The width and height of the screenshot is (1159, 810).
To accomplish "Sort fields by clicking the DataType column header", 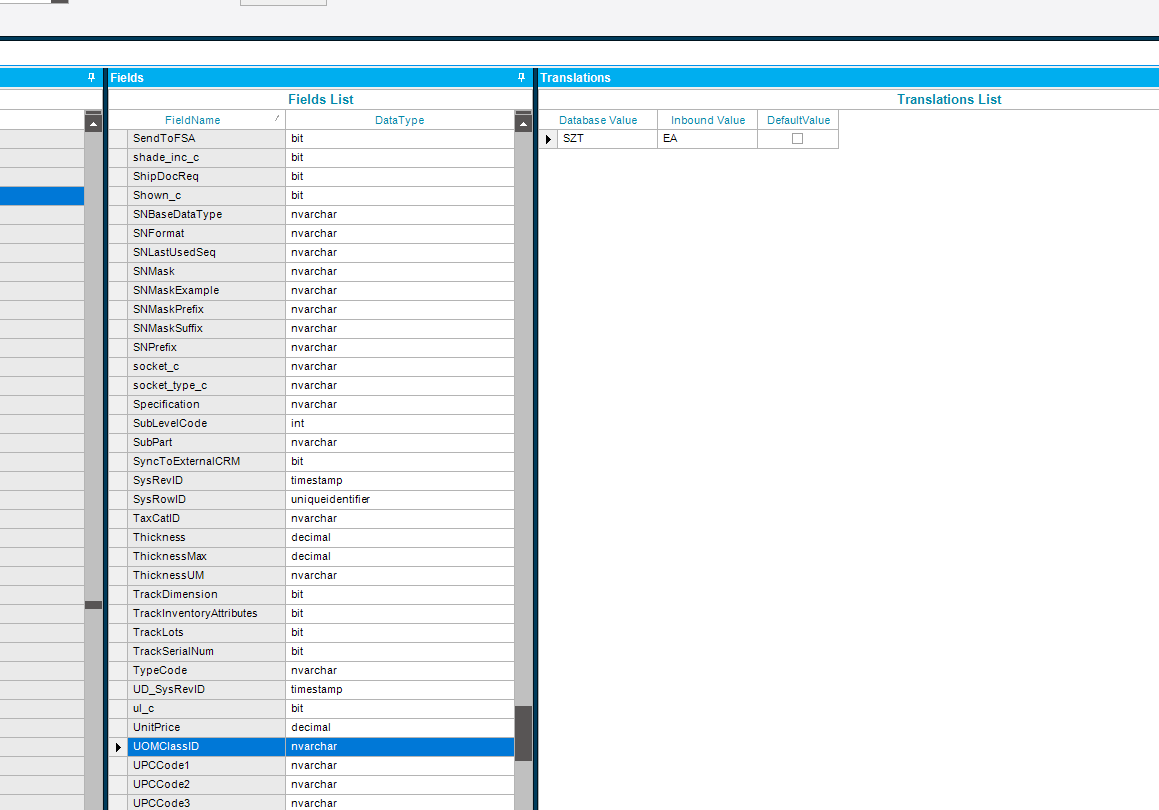I will [x=400, y=119].
